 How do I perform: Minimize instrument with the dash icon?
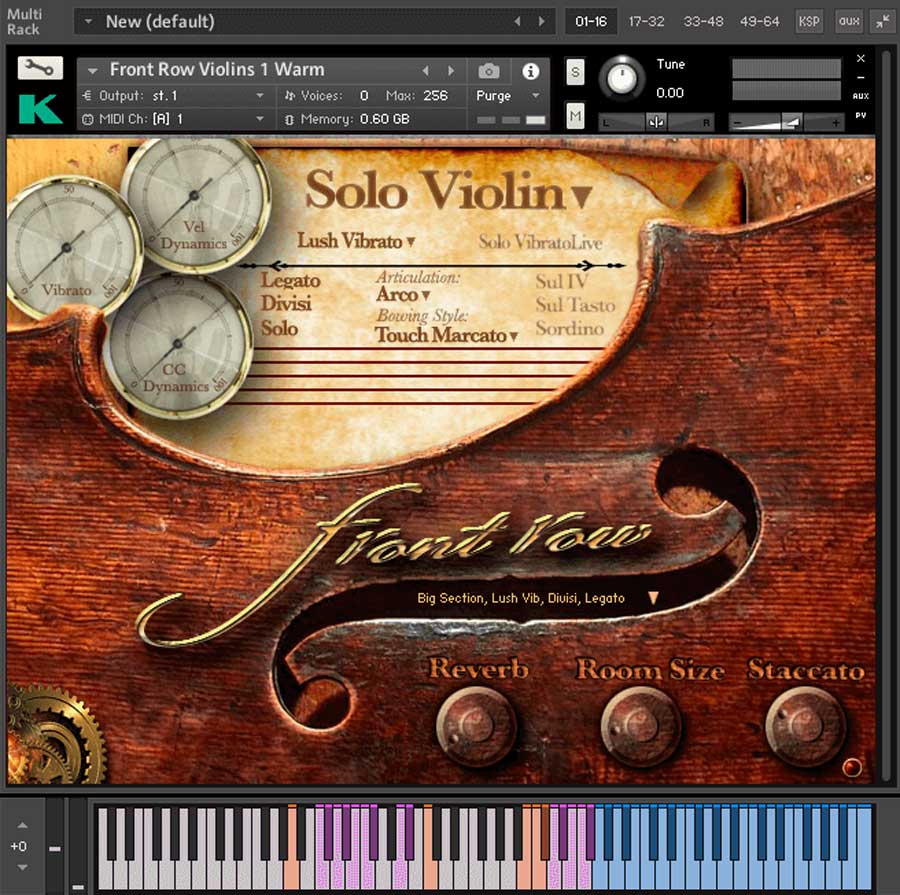[x=860, y=77]
